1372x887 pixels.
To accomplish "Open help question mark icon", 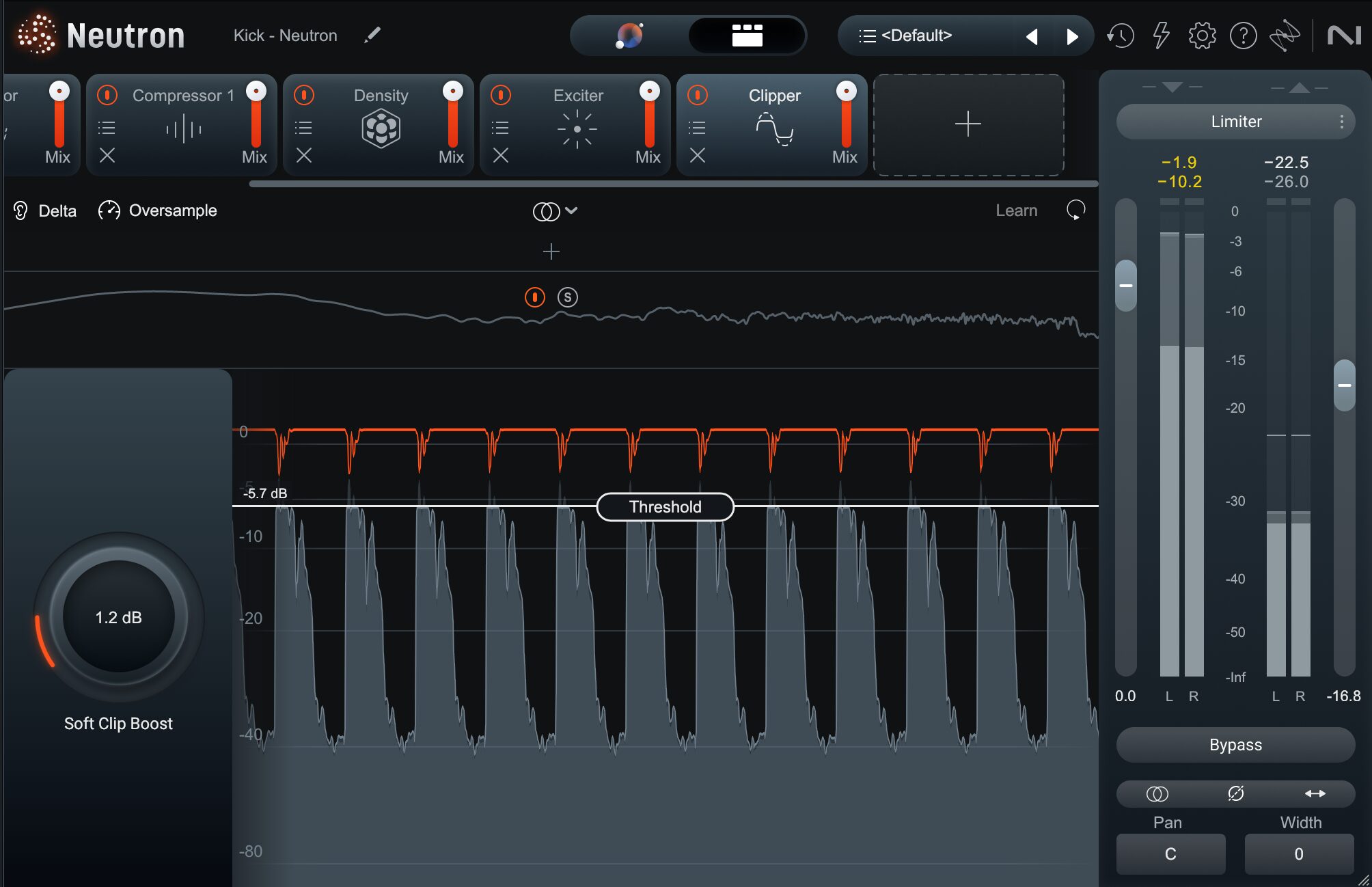I will tap(1243, 36).
